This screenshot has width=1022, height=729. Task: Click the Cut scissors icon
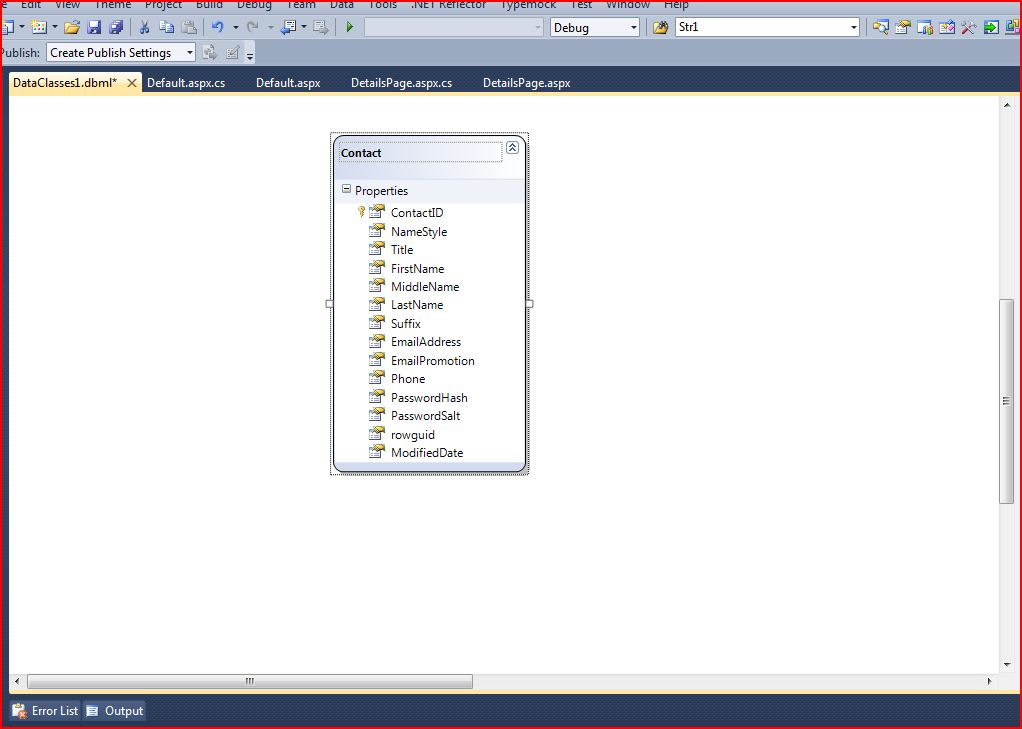coord(143,27)
